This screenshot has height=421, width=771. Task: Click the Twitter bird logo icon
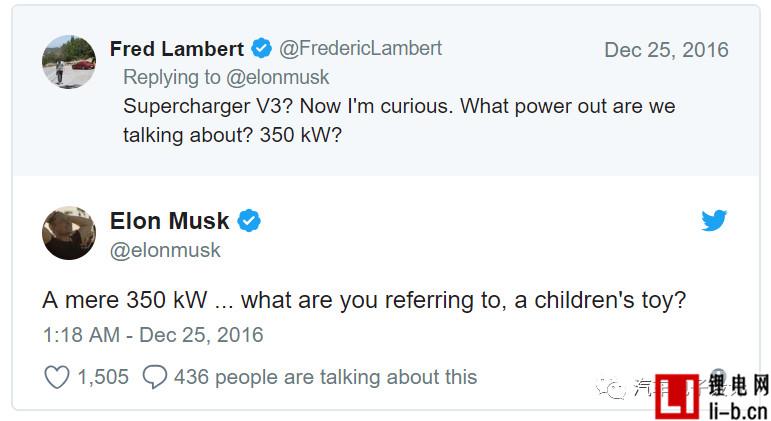click(714, 220)
